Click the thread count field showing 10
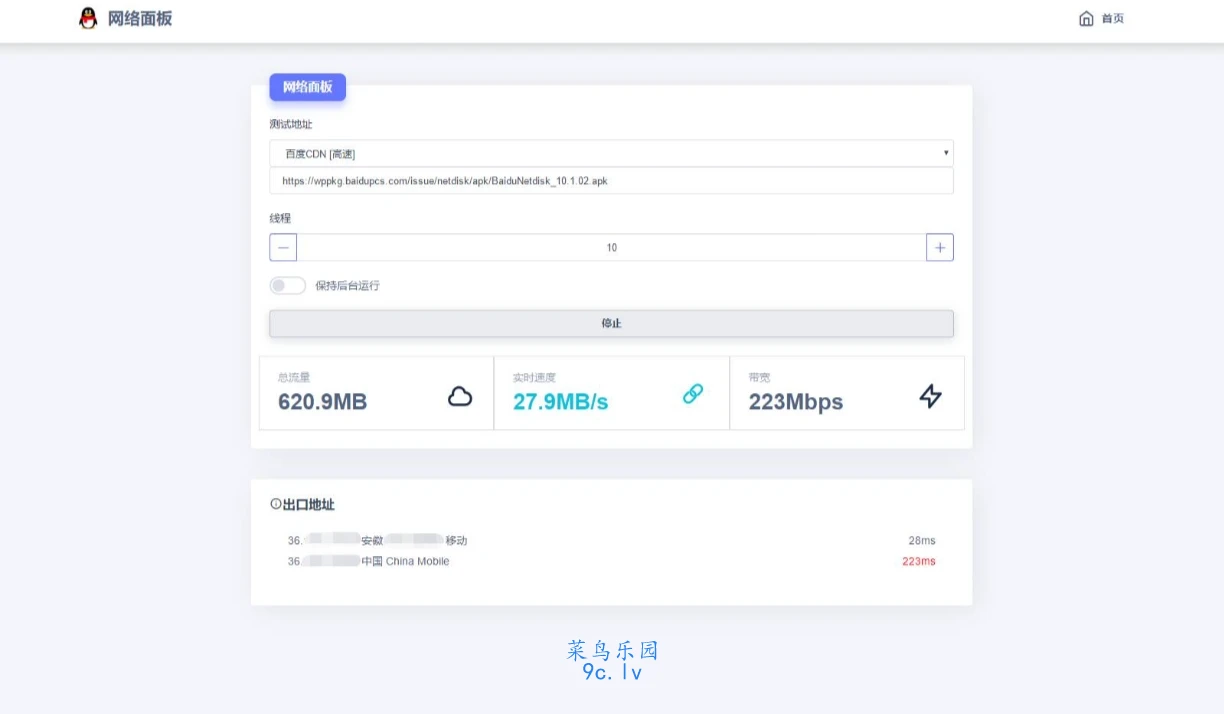The image size is (1224, 714). [x=611, y=247]
